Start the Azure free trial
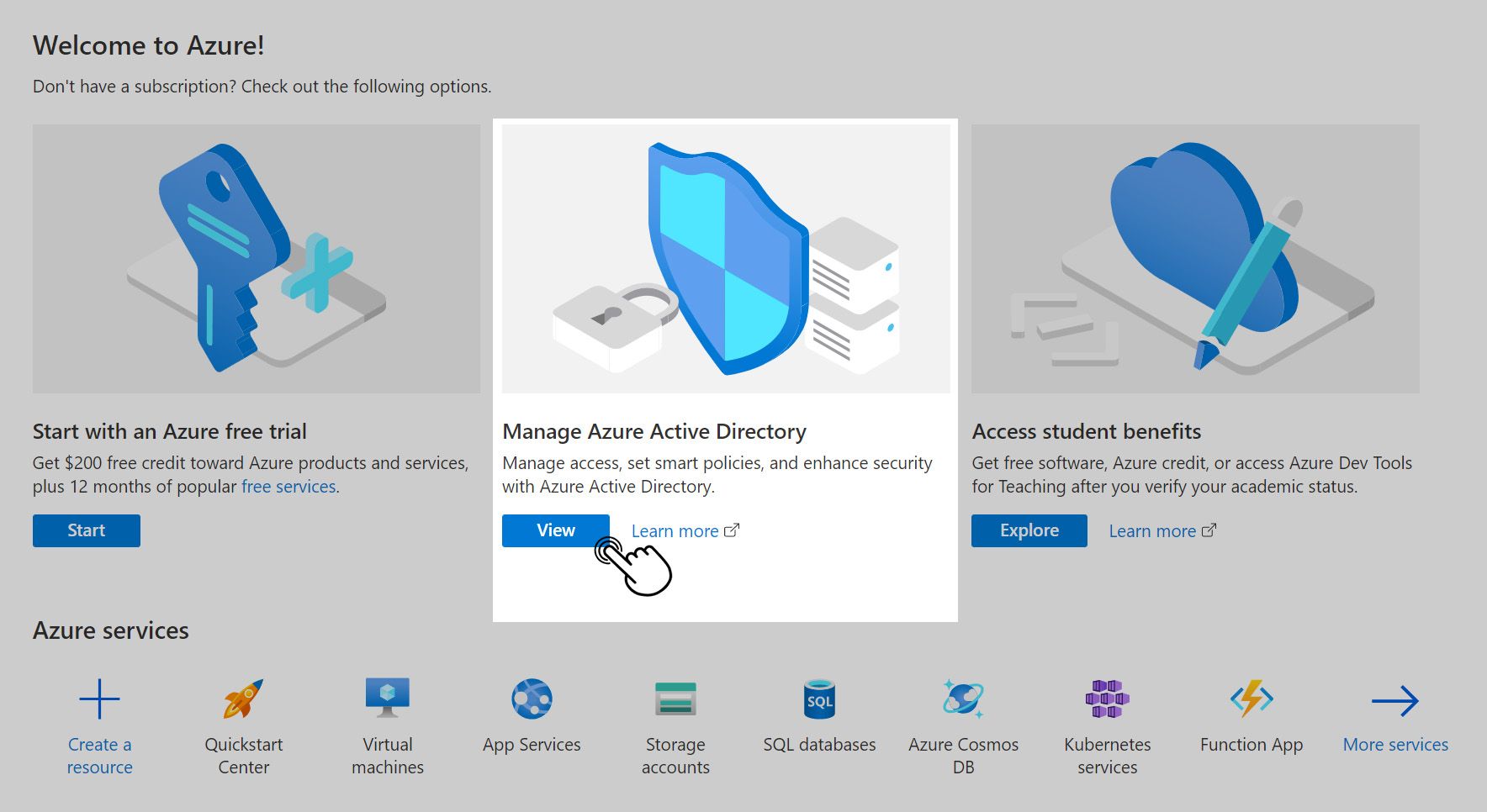 coord(86,530)
